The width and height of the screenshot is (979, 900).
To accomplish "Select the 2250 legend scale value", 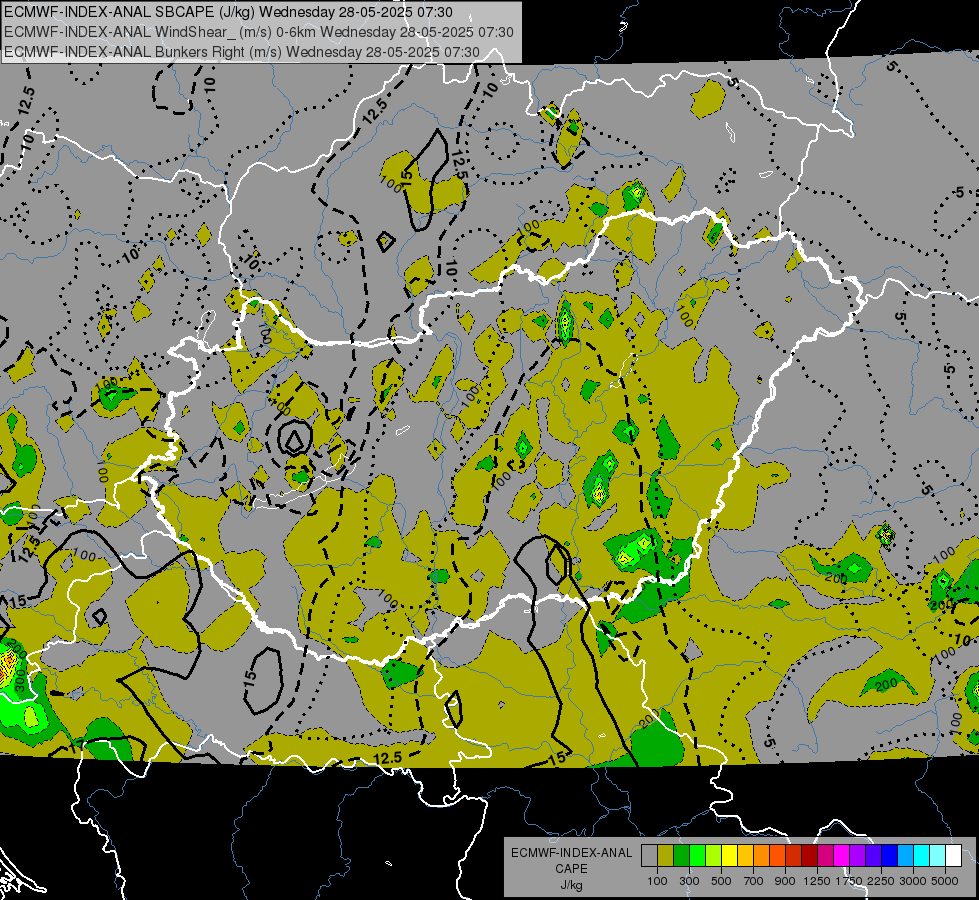I will pos(882,881).
